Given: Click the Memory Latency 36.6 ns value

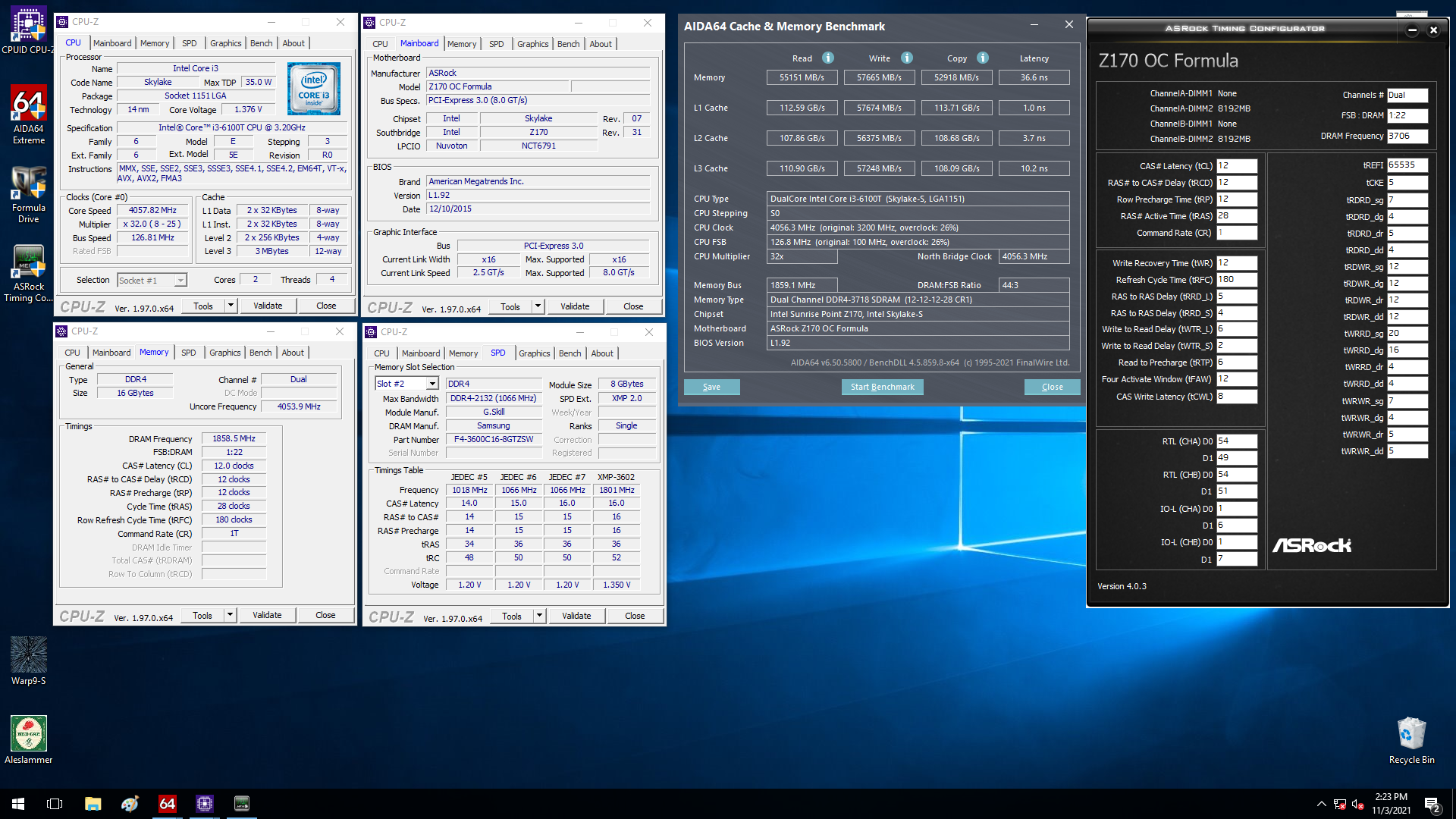Looking at the screenshot, I should (x=1034, y=77).
